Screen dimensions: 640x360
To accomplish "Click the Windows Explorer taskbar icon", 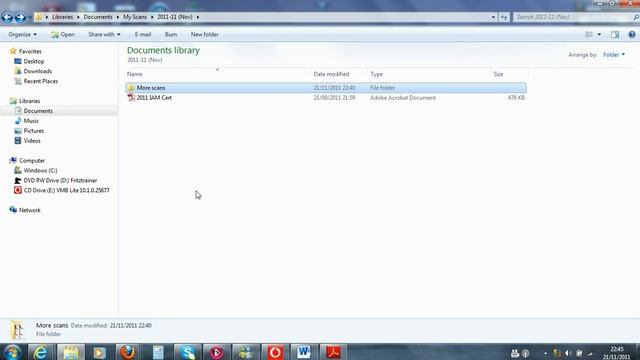I will [x=71, y=352].
